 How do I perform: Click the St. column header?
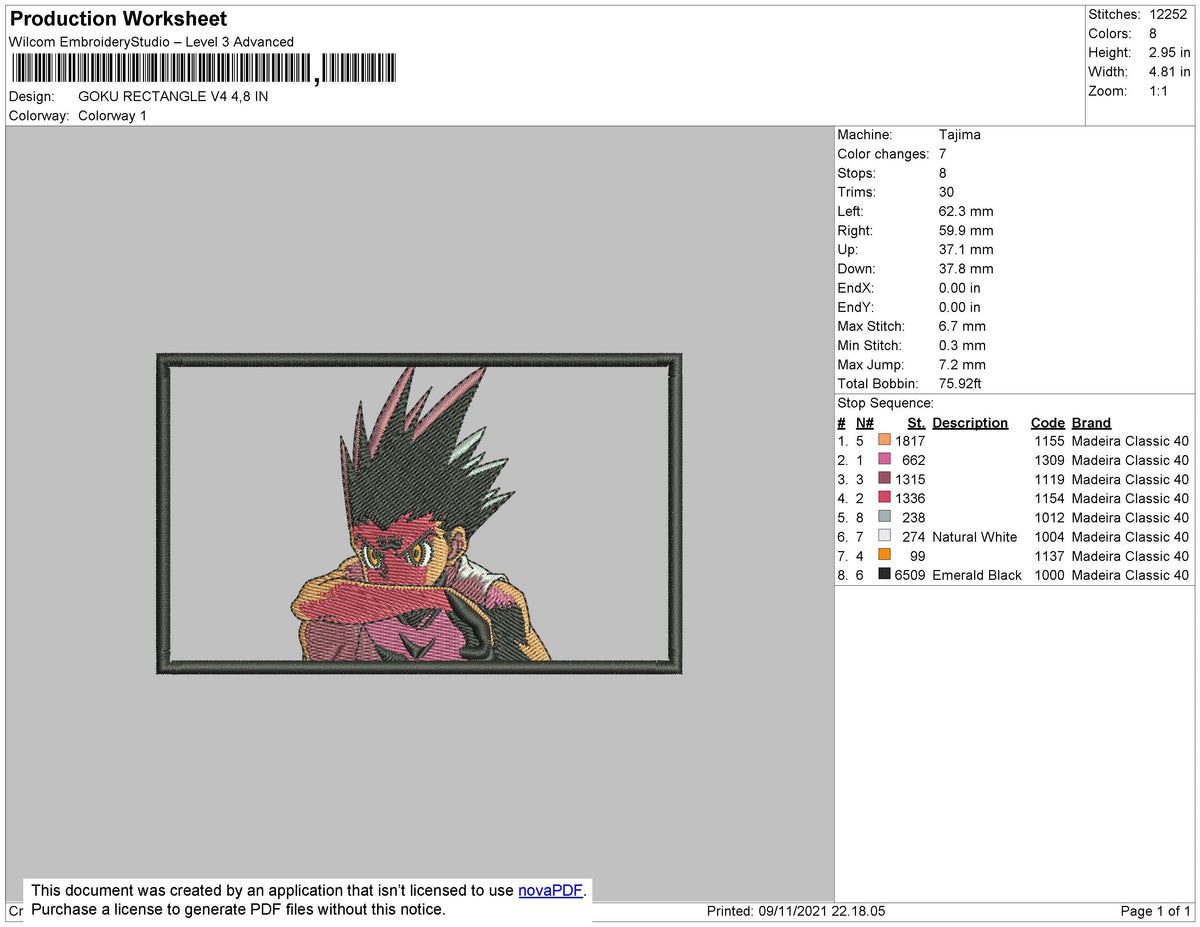pos(916,422)
